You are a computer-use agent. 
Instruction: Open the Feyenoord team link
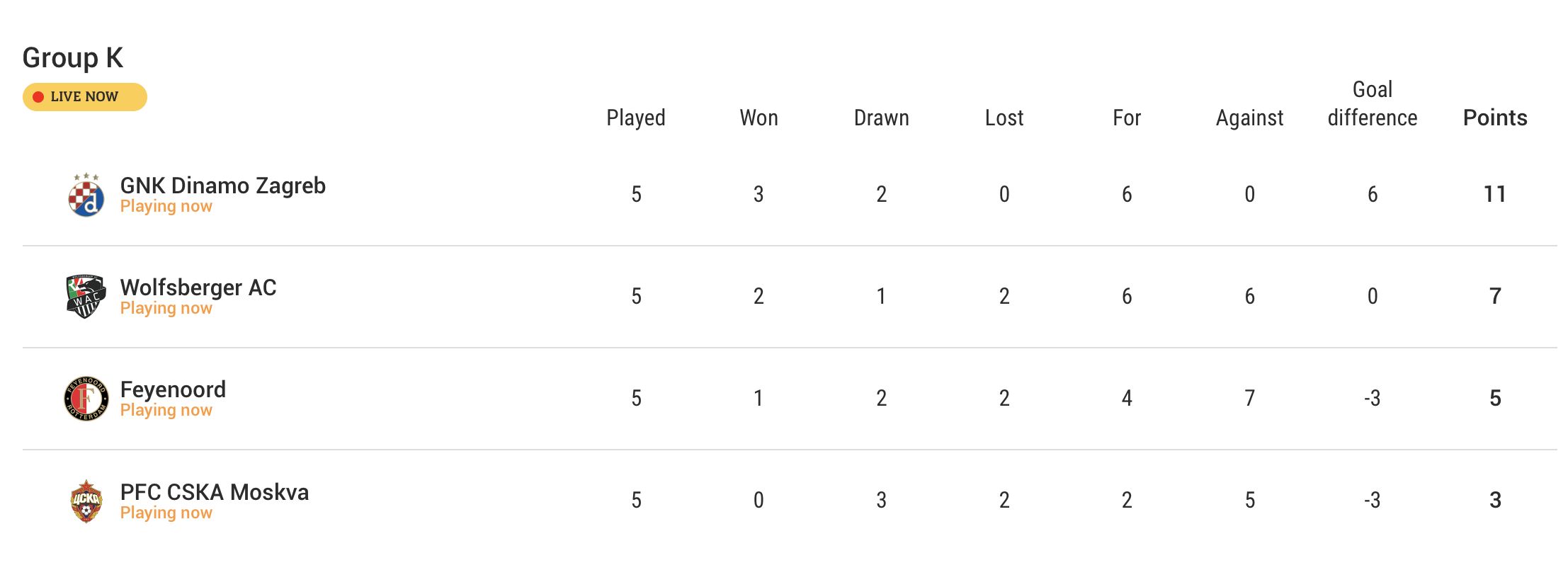173,389
